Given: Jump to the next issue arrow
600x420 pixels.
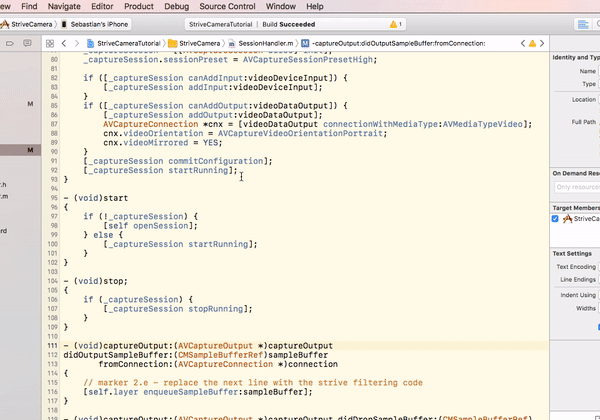Looking at the screenshot, I should (542, 43).
